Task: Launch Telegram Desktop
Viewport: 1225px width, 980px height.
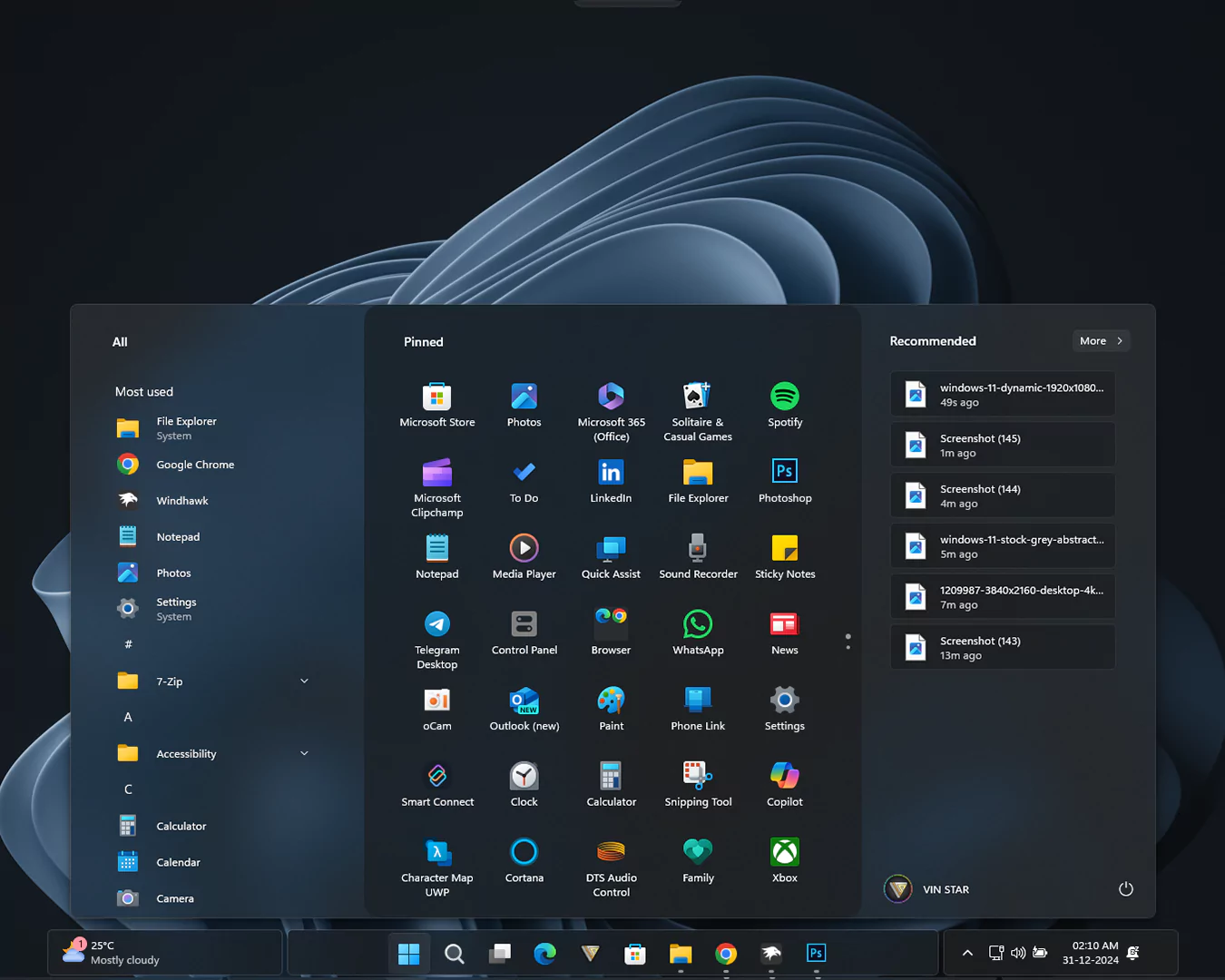Action: (436, 640)
